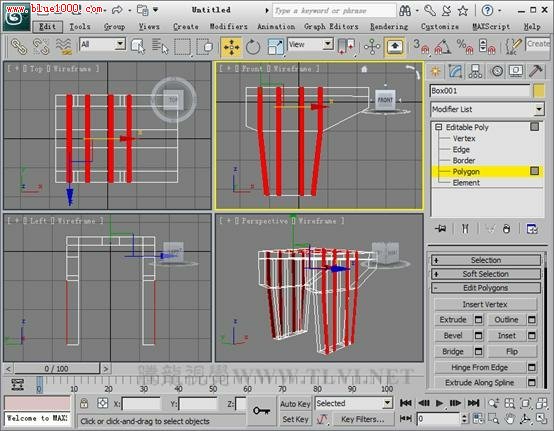Click the Pan View hand icon
Viewport: 554px width, 431px height.
tap(509, 419)
